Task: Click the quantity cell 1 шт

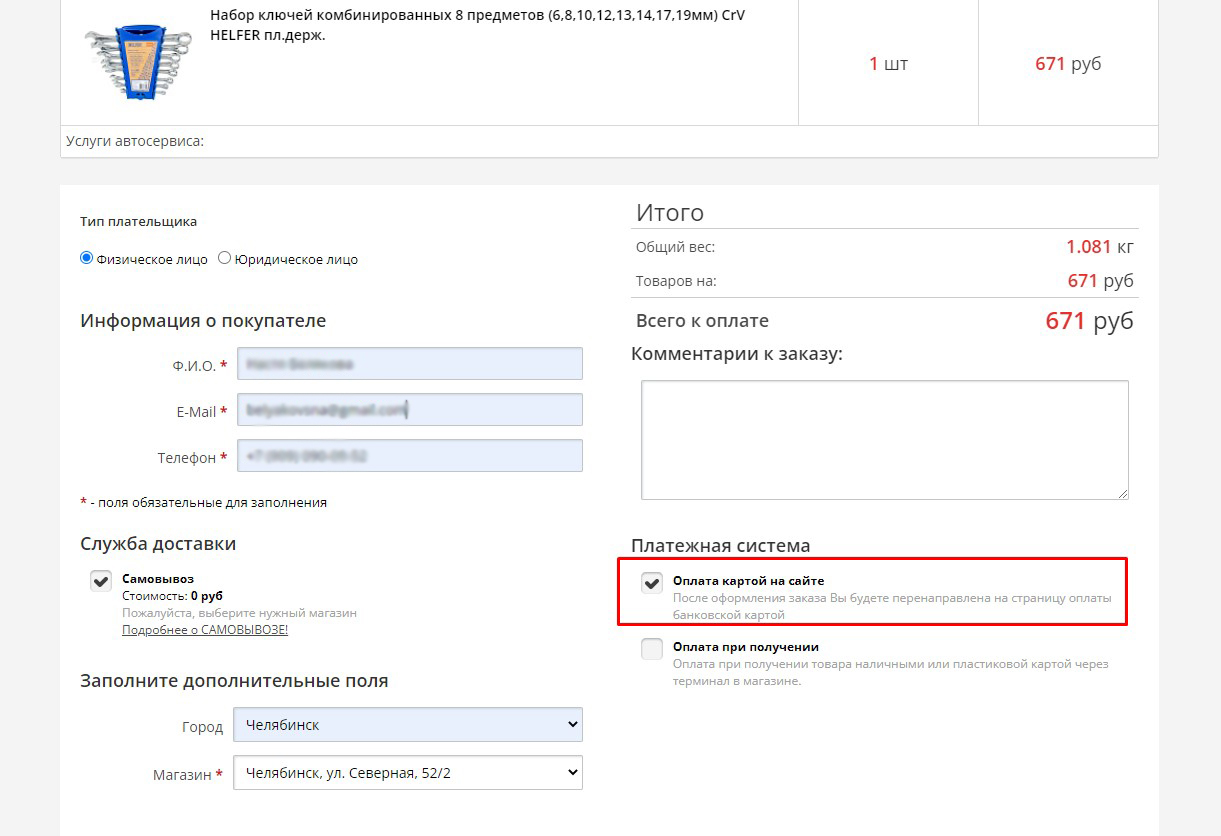Action: coord(888,63)
